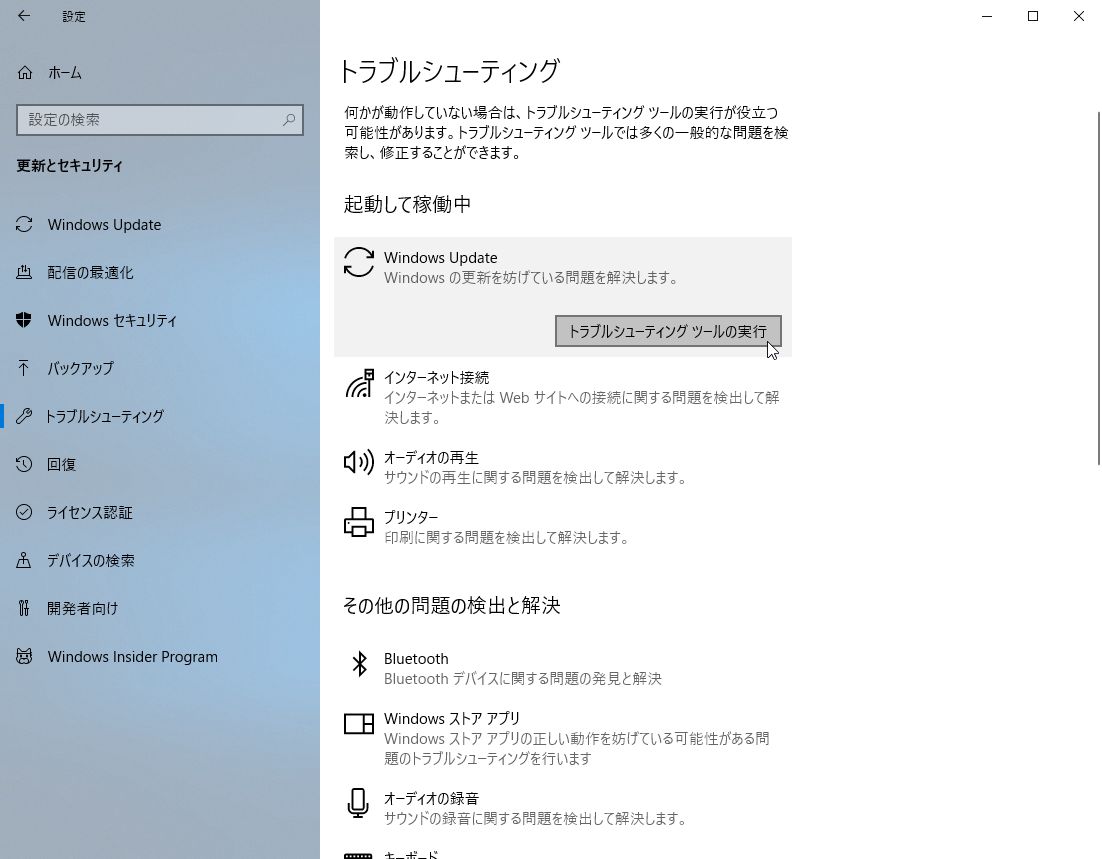Screen dimensions: 1102x859
Task: Open Windows Insider Program page
Action: pos(160,657)
